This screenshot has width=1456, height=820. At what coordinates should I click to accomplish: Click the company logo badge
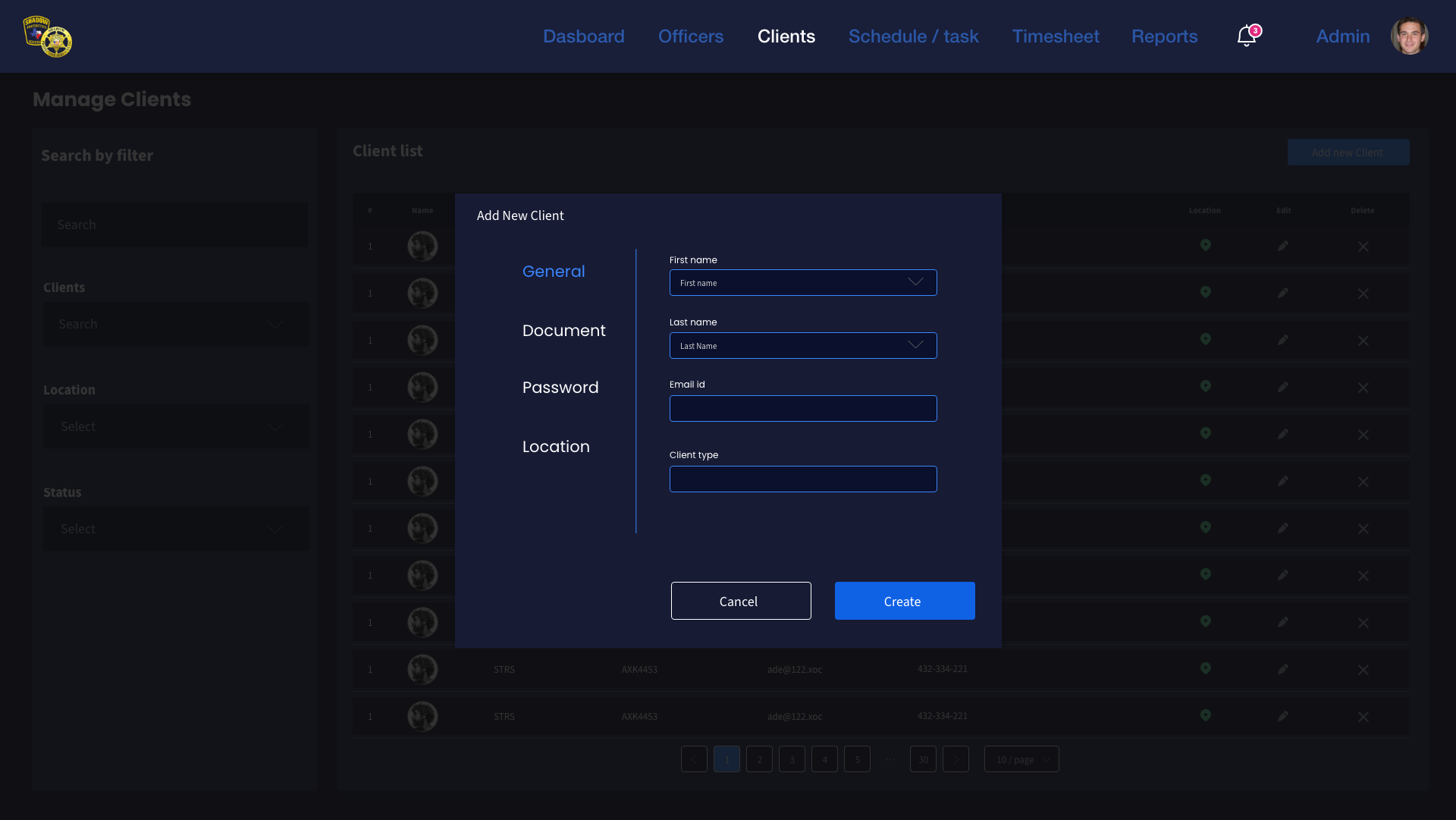pos(48,36)
